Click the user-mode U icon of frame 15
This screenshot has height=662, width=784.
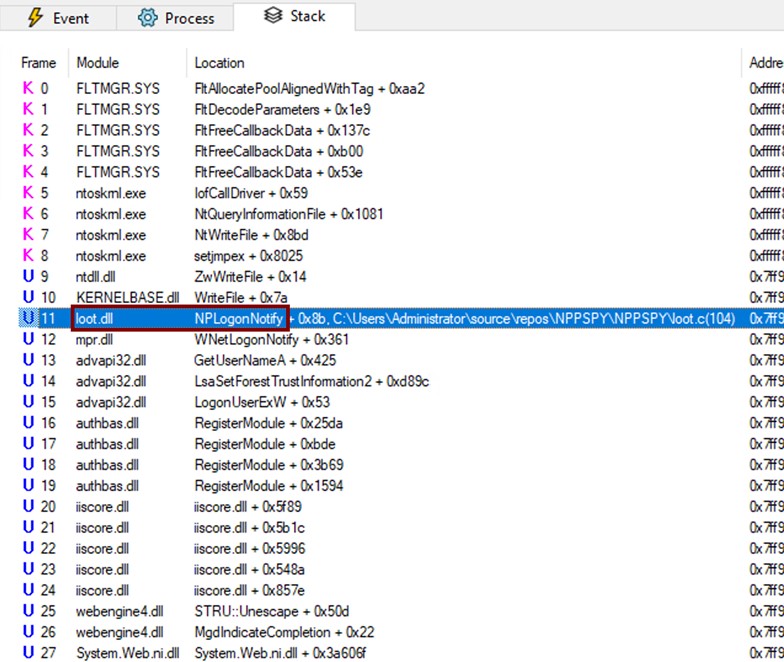click(x=28, y=402)
